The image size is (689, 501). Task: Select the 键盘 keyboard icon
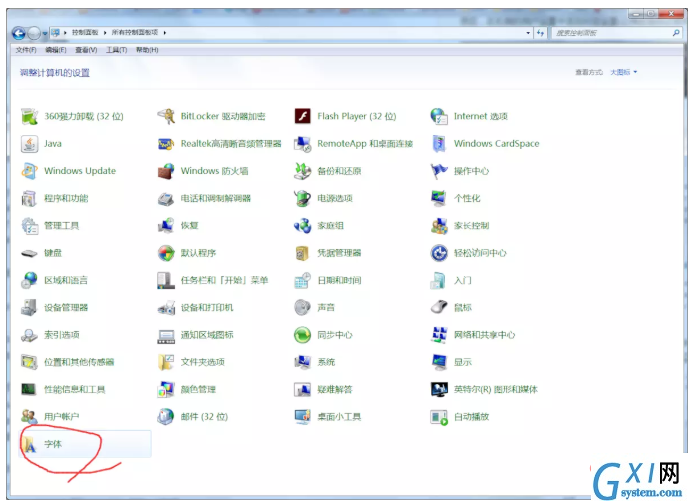pos(29,253)
